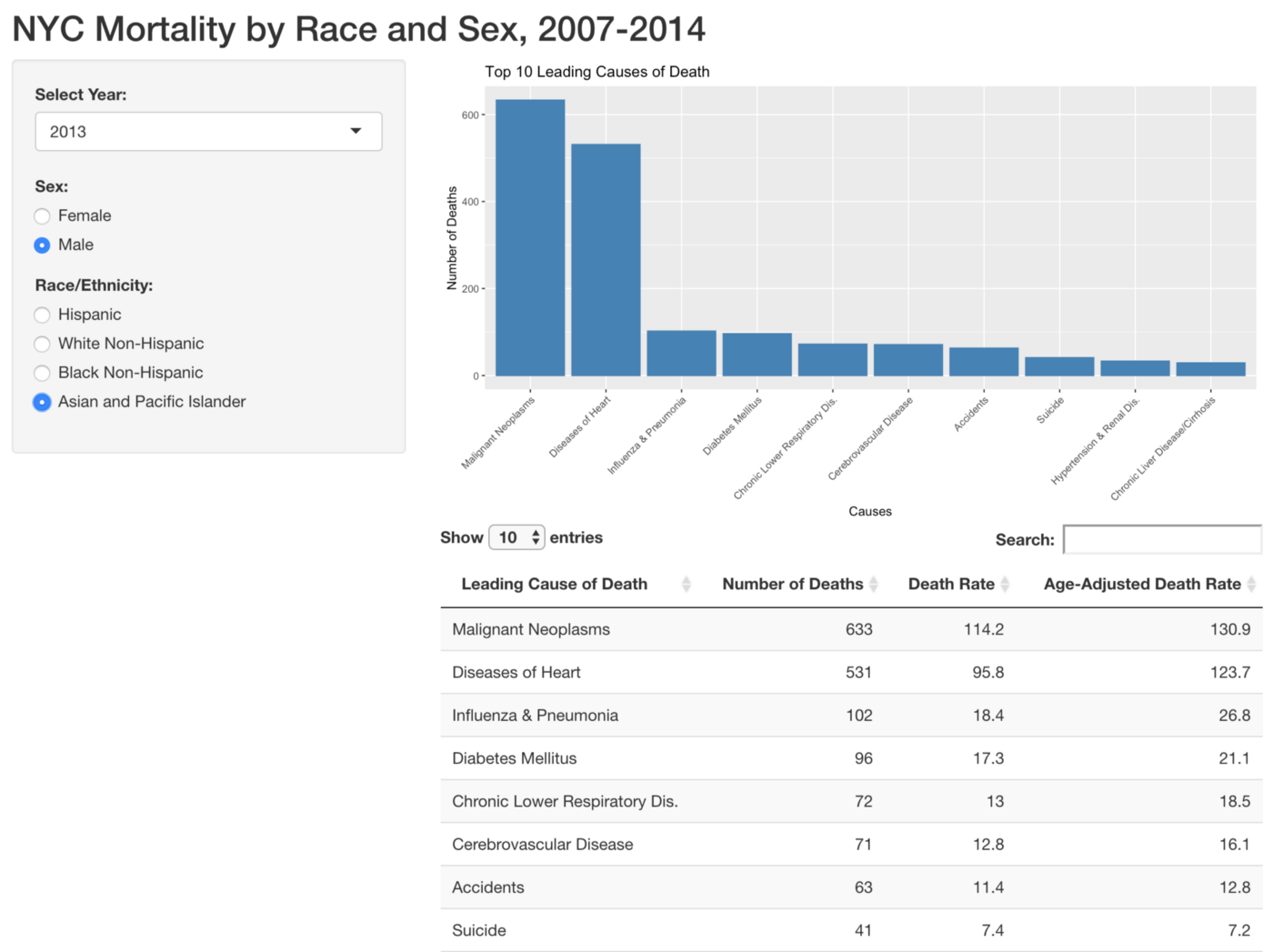Viewport: 1273px width, 952px height.
Task: Click the 95.8 death rate cell
Action: click(x=988, y=672)
